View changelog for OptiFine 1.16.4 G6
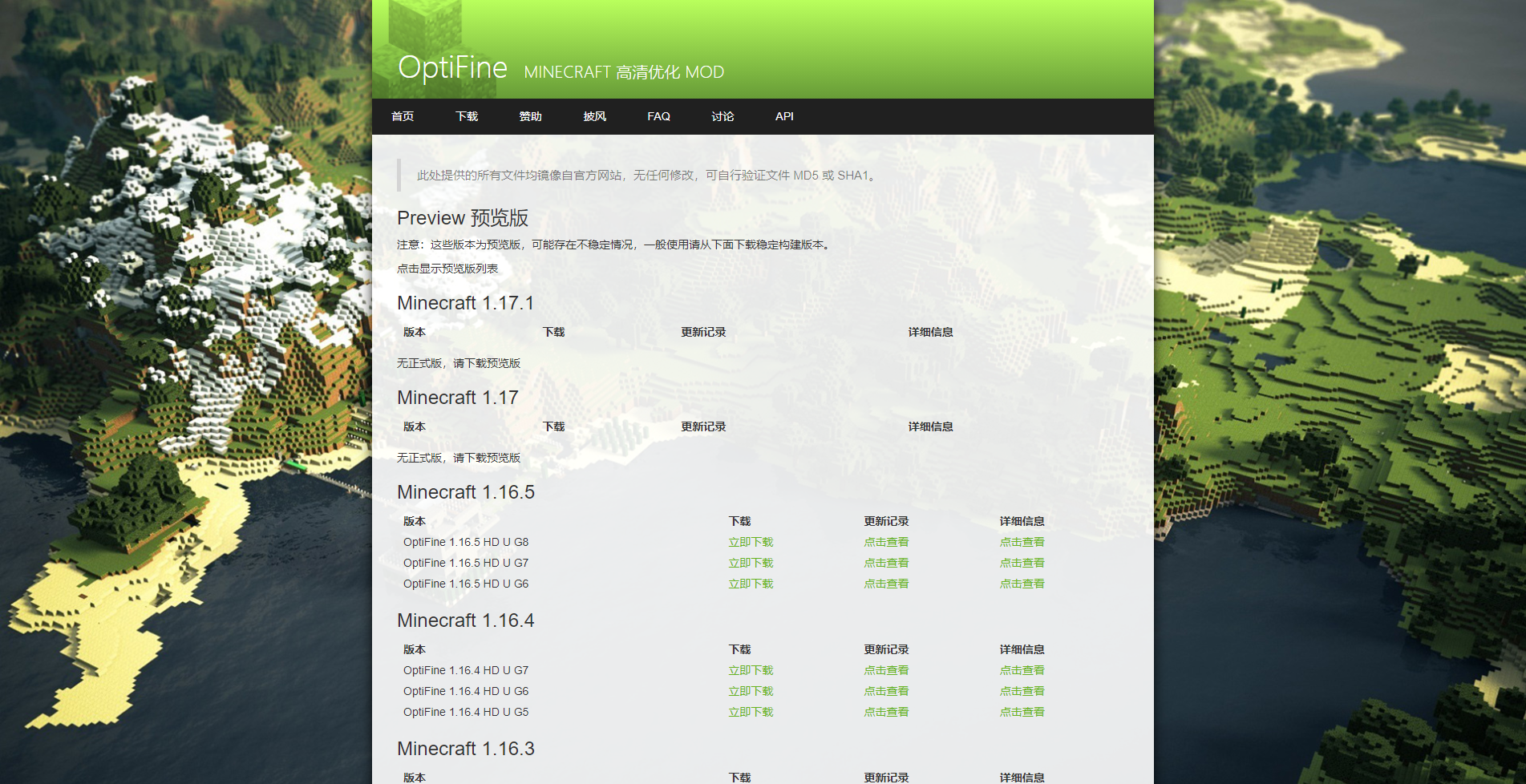The image size is (1526, 784). (x=886, y=691)
